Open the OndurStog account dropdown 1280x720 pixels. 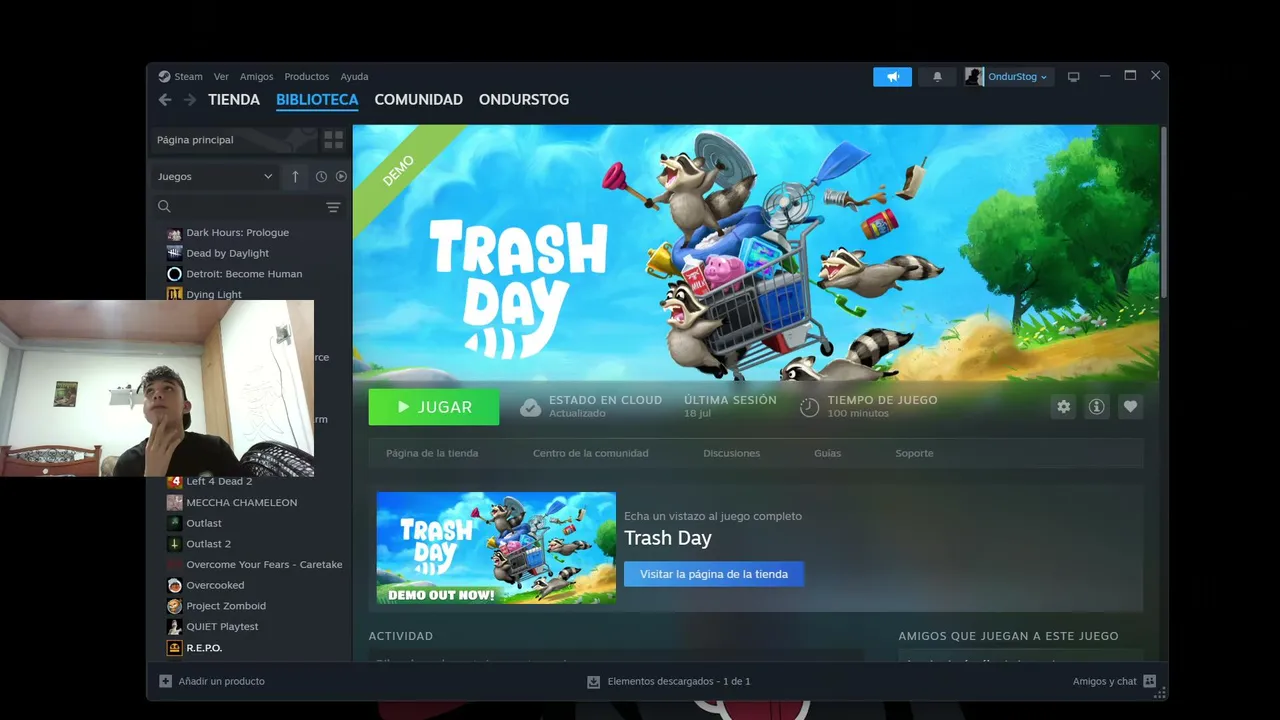click(1018, 77)
